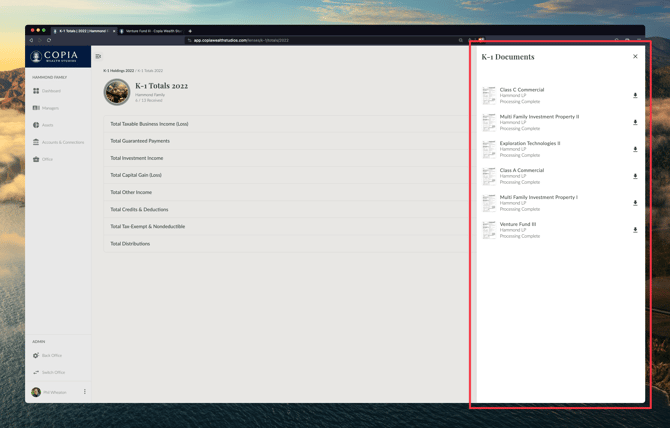Expand the Total Distributions row
The image size is (670, 428).
(130, 243)
